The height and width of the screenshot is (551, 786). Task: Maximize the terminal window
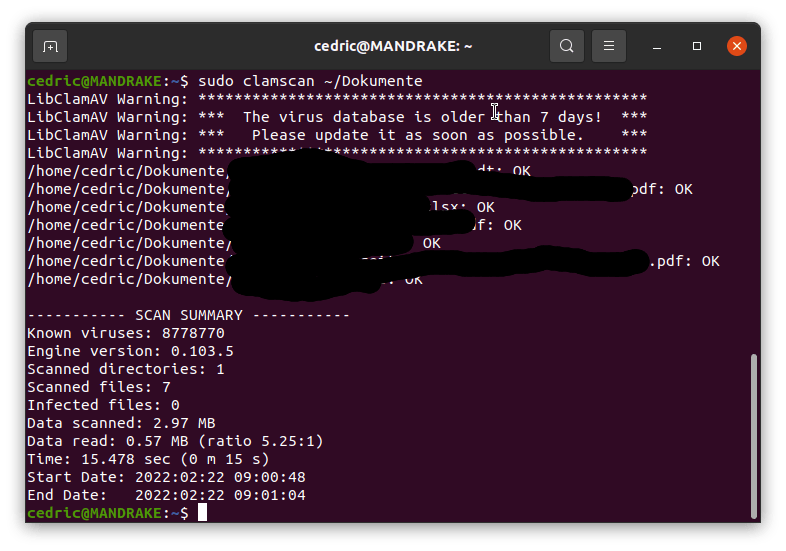[x=697, y=46]
